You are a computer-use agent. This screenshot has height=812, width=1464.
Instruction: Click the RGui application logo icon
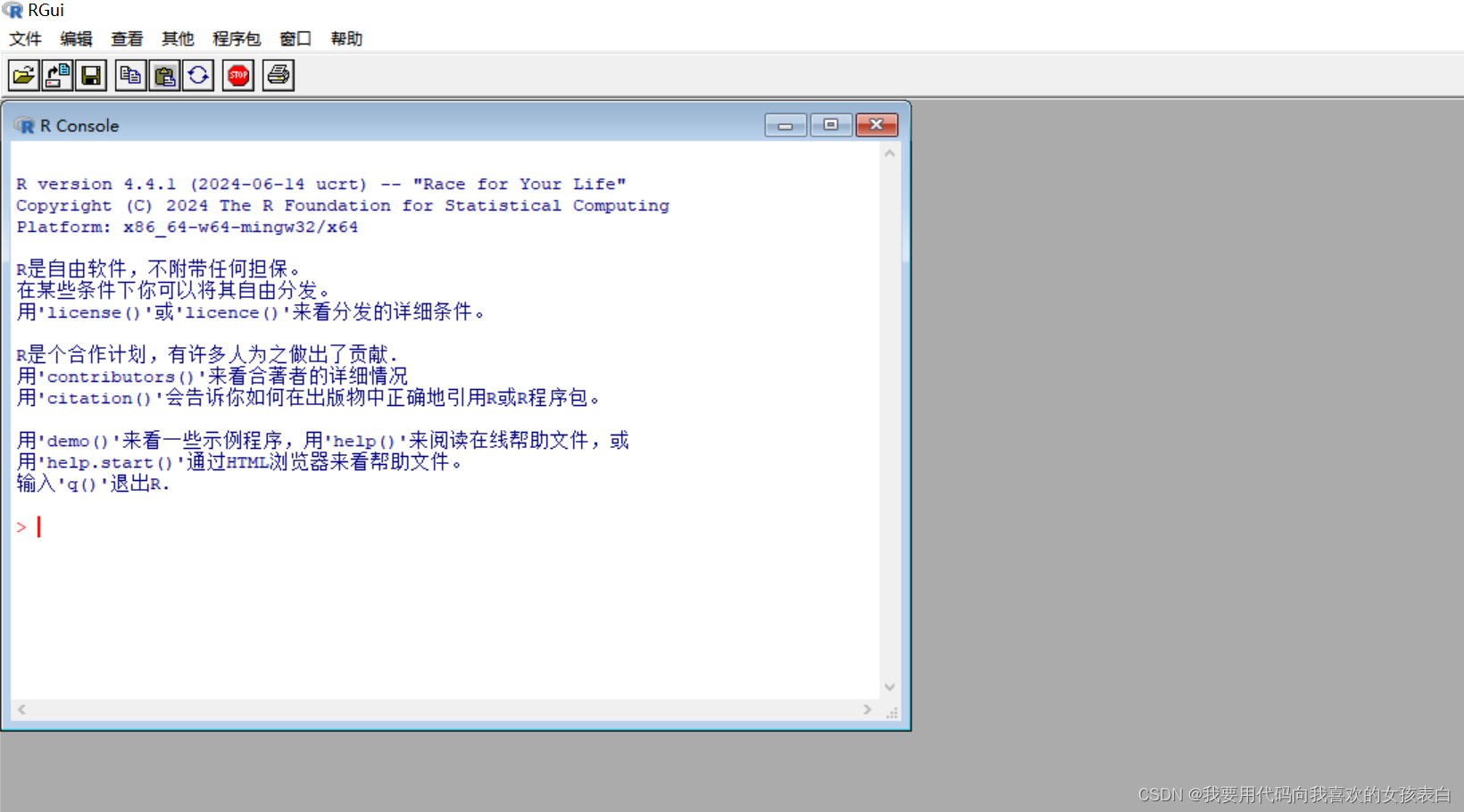tap(12, 11)
